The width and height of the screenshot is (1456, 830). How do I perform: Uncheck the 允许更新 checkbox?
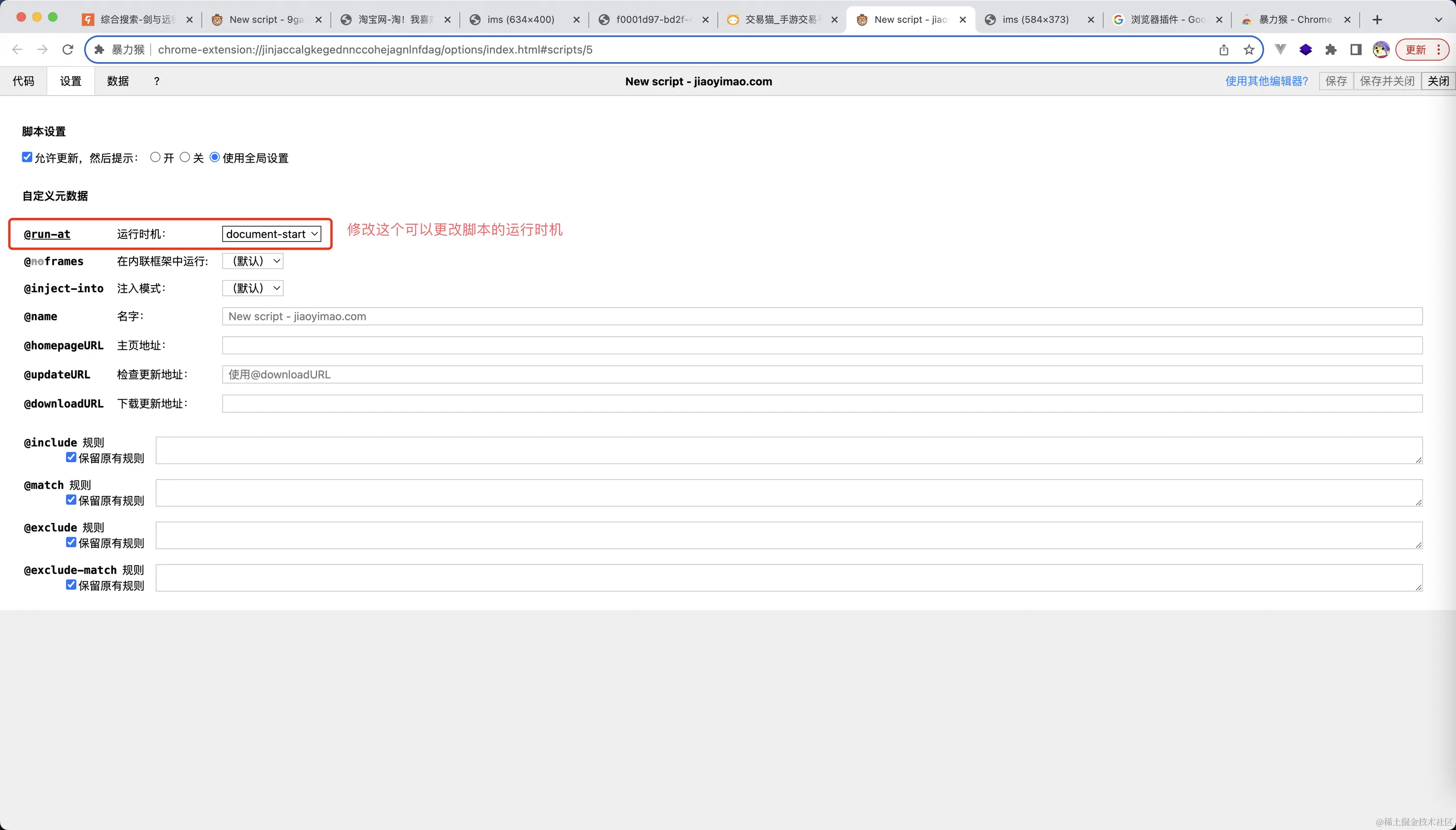click(x=27, y=157)
